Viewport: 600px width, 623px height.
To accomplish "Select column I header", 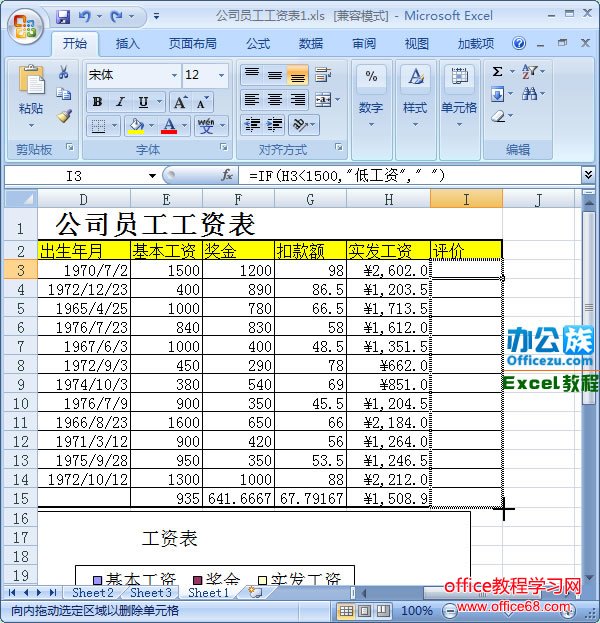I will click(x=466, y=199).
